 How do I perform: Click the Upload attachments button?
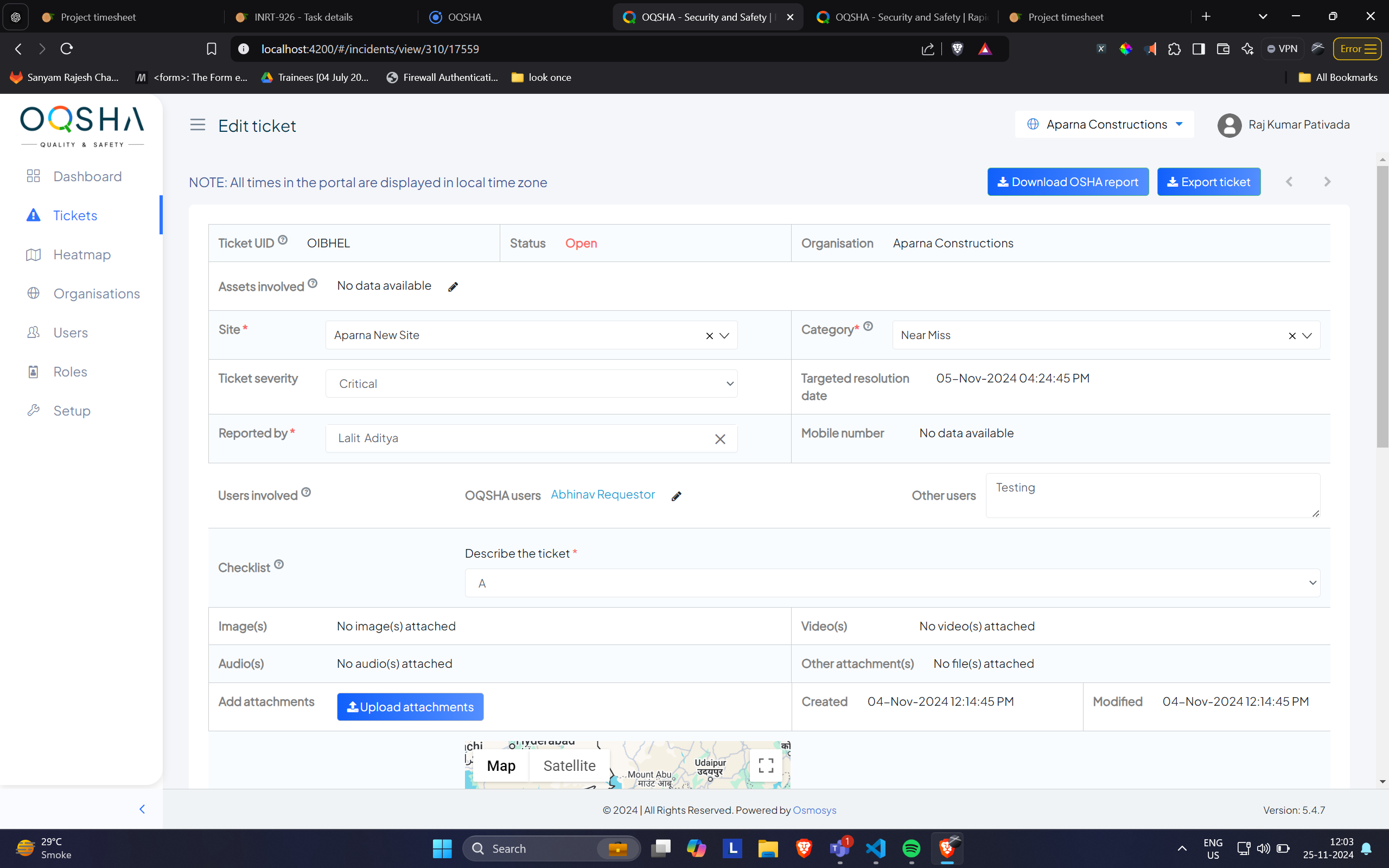pos(410,707)
